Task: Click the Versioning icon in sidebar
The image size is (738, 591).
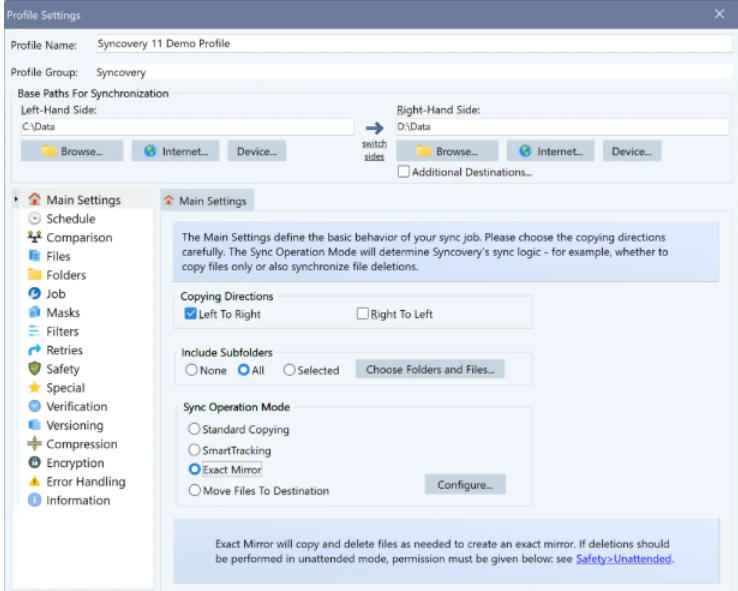Action: point(34,425)
